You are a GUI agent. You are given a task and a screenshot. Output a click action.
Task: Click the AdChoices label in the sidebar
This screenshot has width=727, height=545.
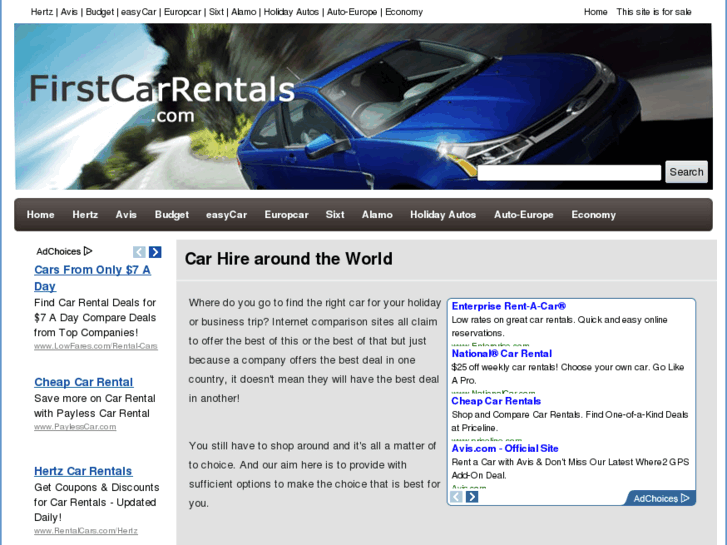58,251
